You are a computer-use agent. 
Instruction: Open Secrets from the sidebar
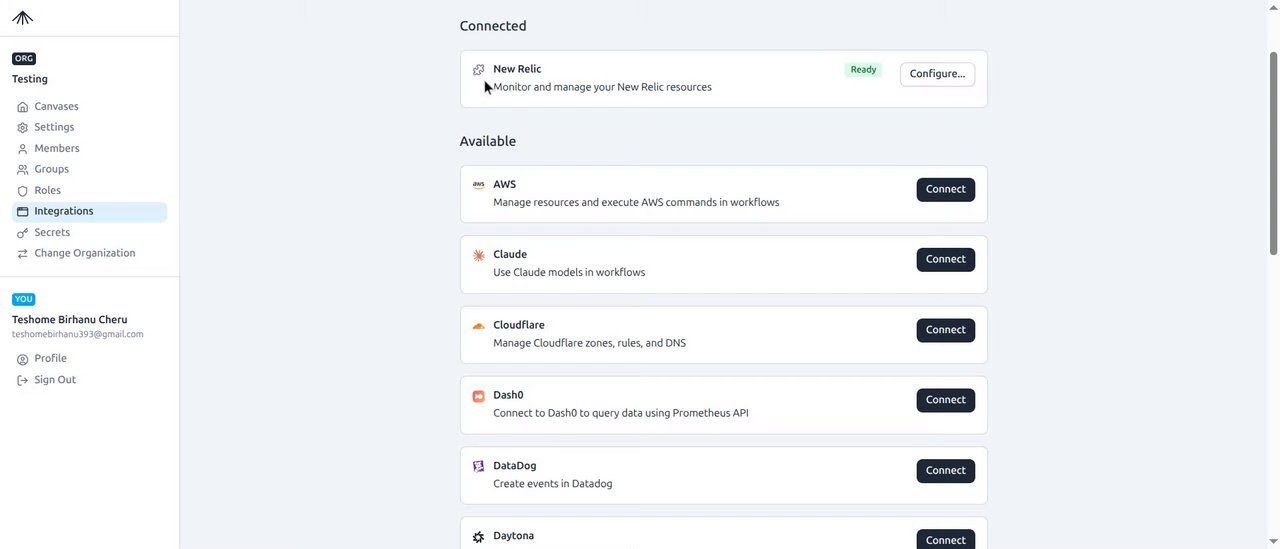tap(52, 232)
